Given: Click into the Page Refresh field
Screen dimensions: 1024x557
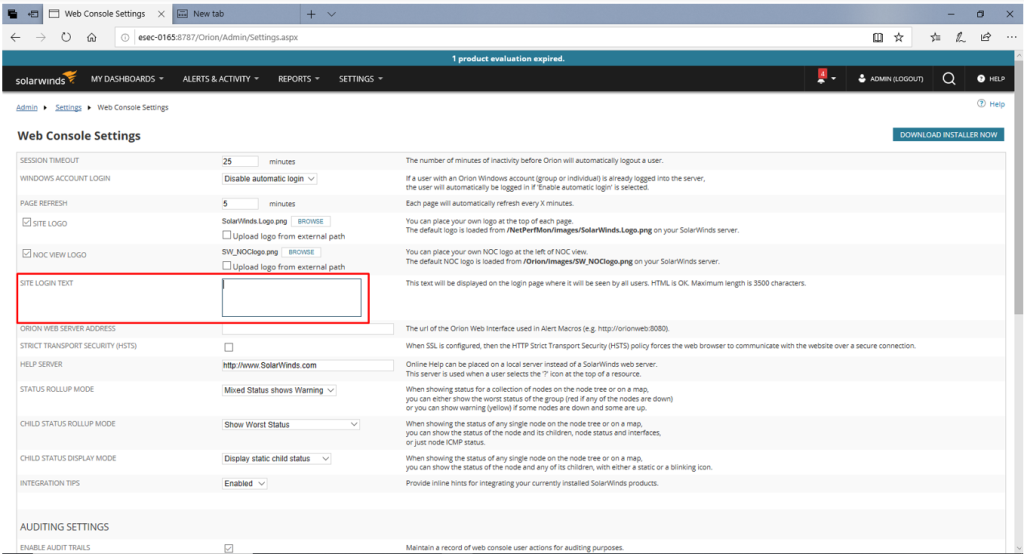Looking at the screenshot, I should pyautogui.click(x=240, y=204).
